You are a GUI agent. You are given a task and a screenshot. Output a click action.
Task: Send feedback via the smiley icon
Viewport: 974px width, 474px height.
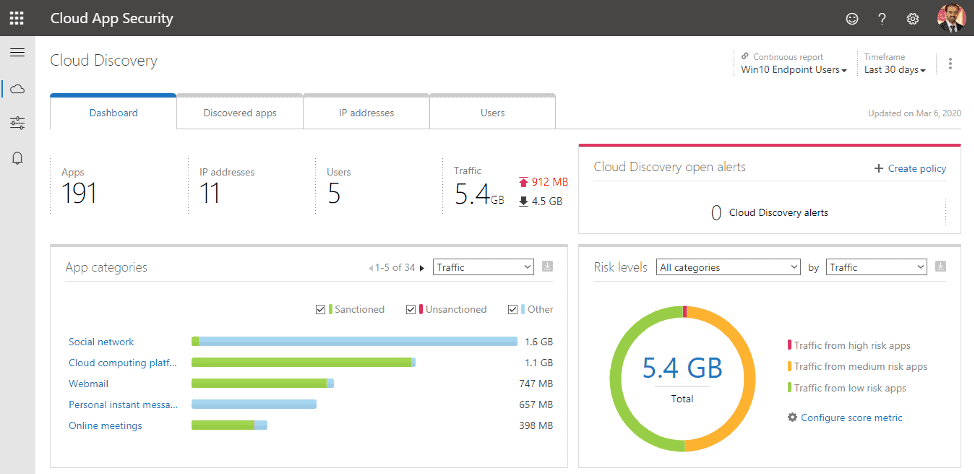click(x=852, y=19)
